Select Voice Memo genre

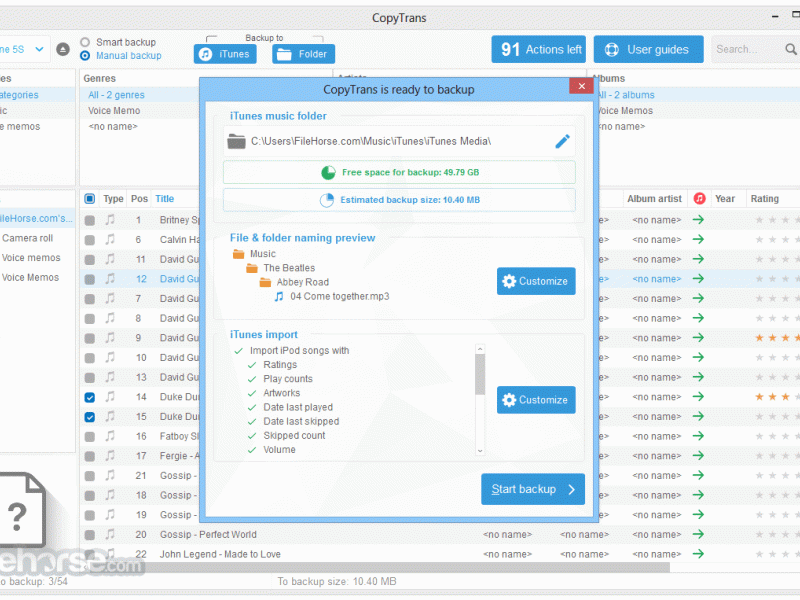[x=114, y=111]
